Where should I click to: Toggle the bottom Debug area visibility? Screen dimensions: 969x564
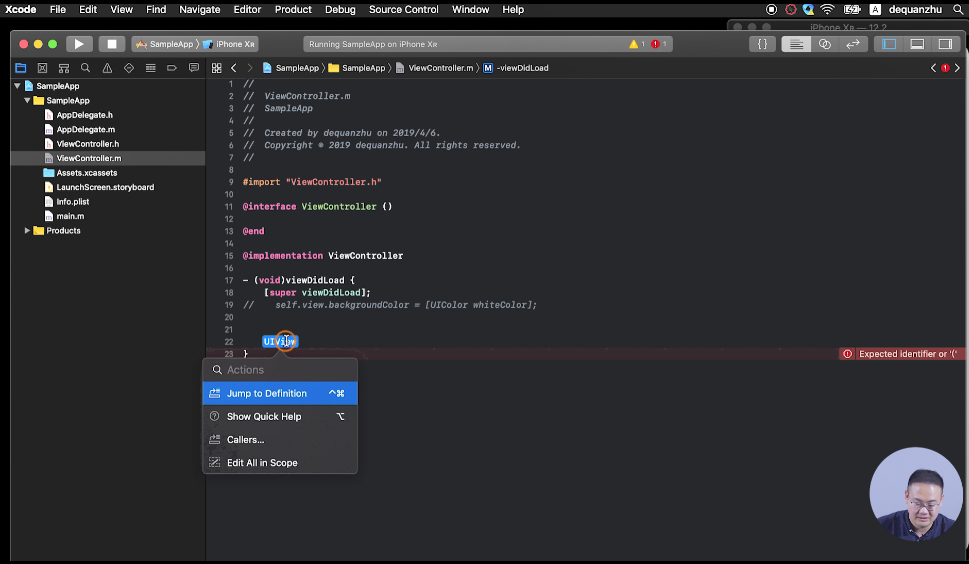[916, 44]
